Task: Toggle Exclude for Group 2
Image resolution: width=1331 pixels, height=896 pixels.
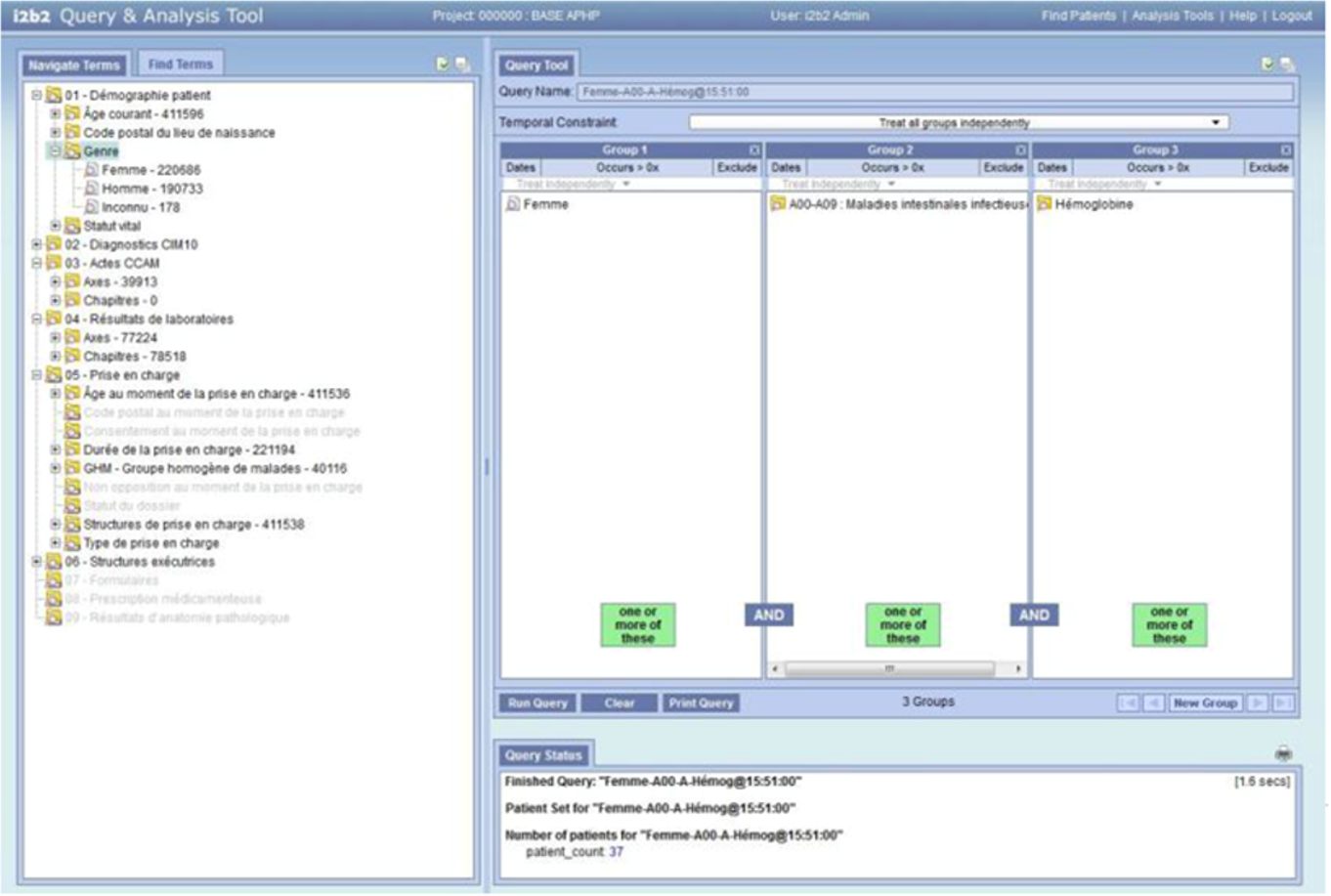Action: pos(1003,167)
